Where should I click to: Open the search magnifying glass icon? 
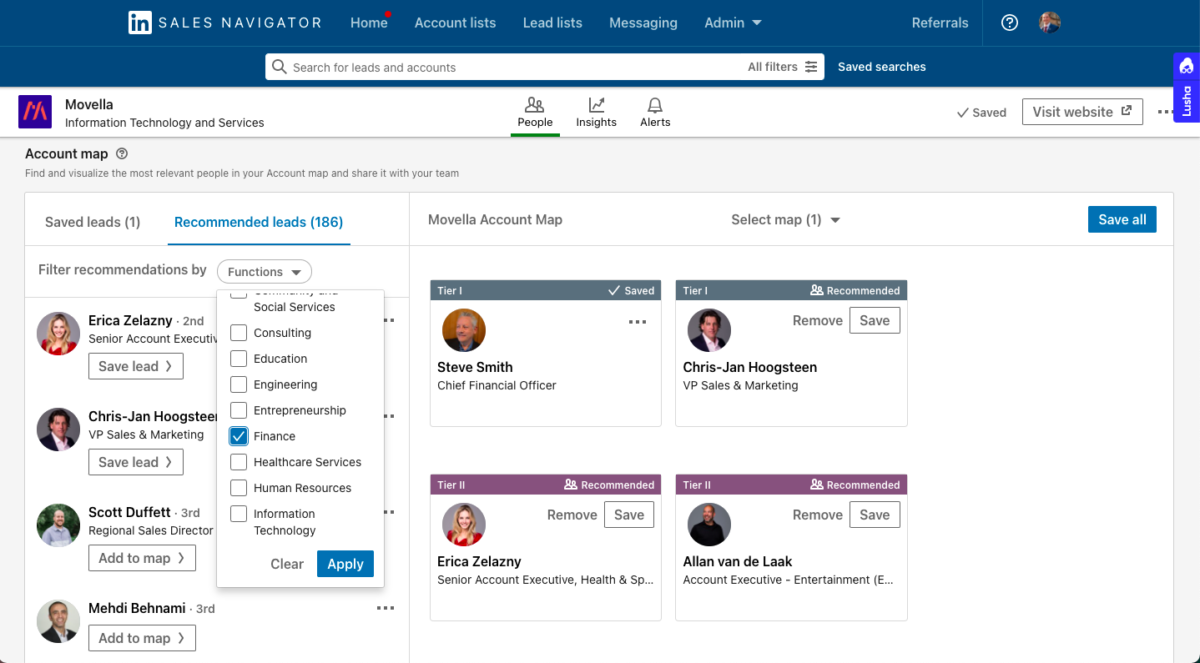point(280,66)
